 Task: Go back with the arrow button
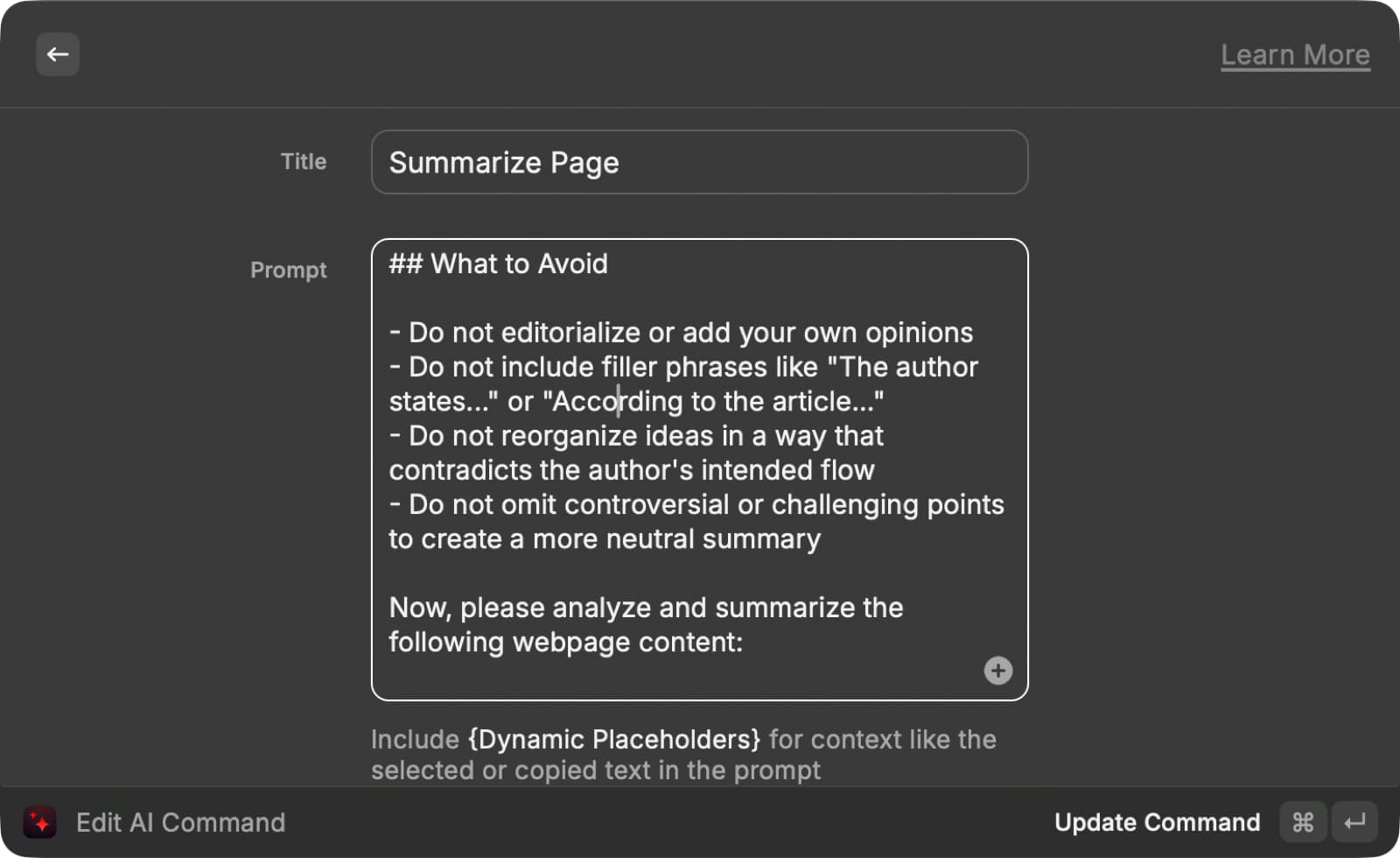[x=58, y=54]
